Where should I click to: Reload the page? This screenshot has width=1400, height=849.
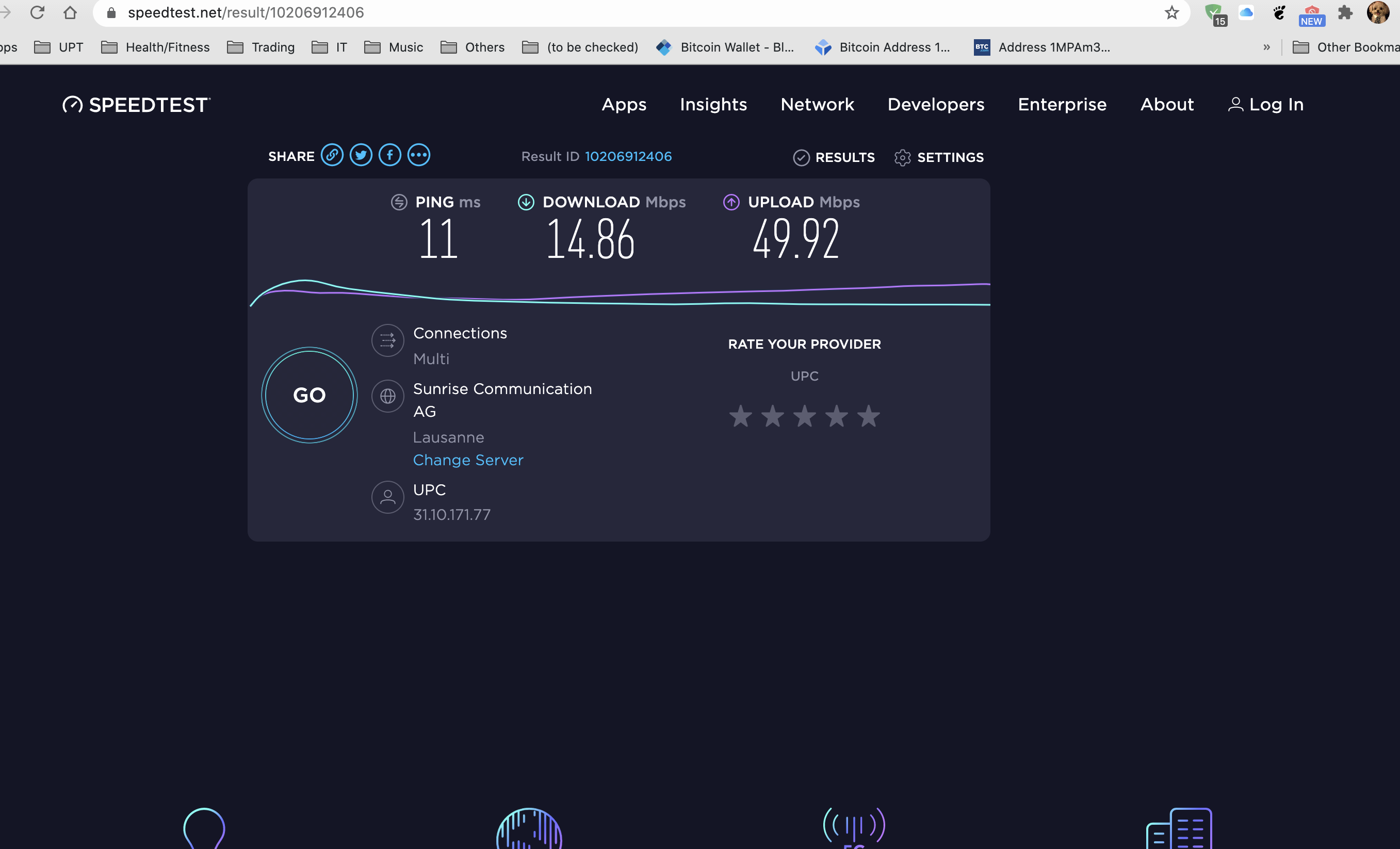tap(38, 12)
